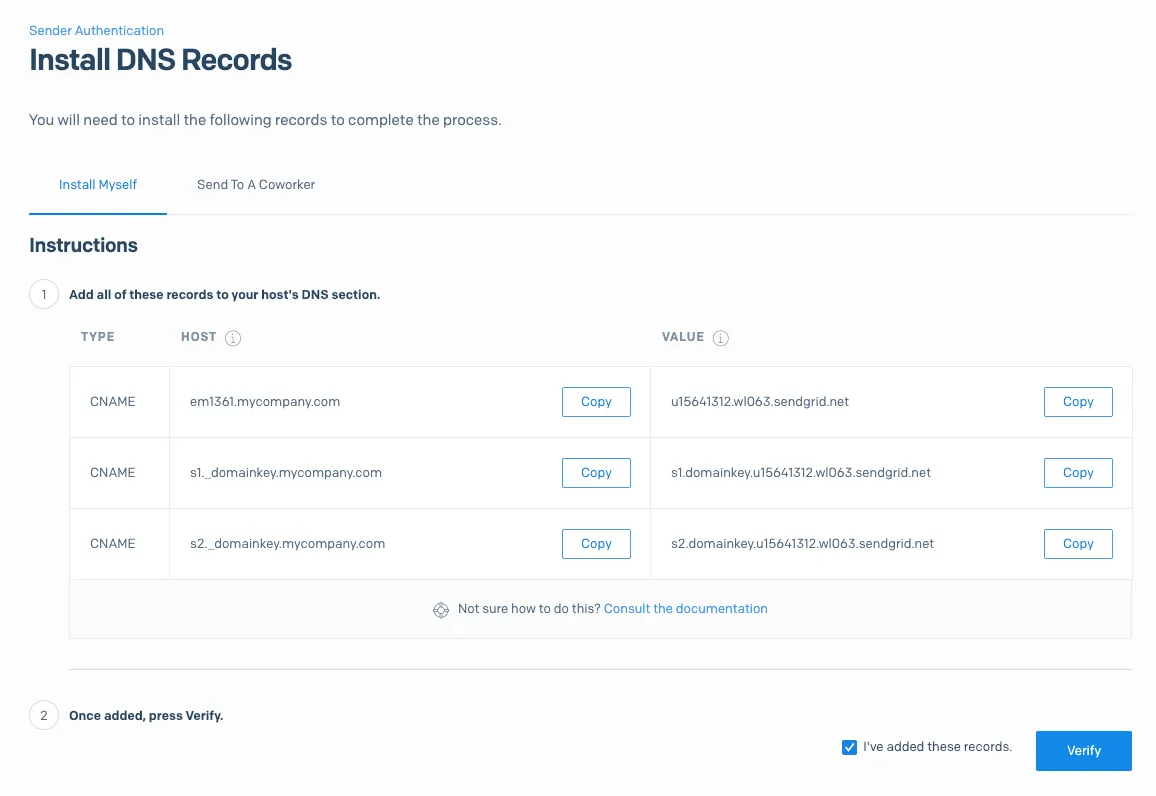This screenshot has width=1156, height=796.
Task: Click the "I've added these records." label
Action: tap(937, 747)
